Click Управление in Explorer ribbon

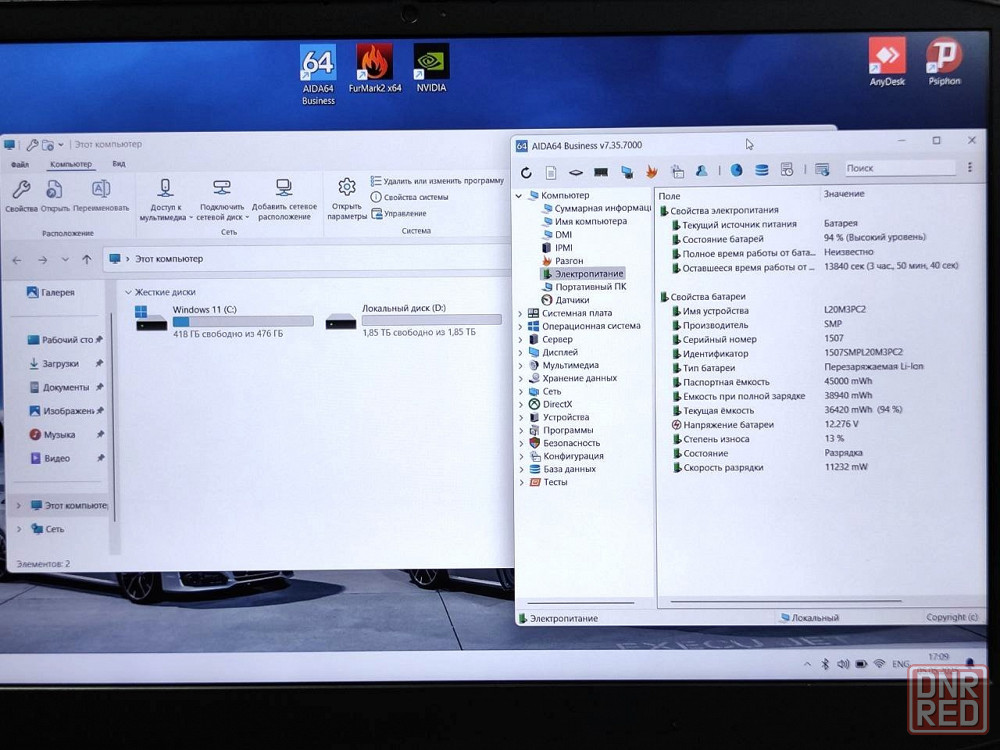pyautogui.click(x=399, y=214)
